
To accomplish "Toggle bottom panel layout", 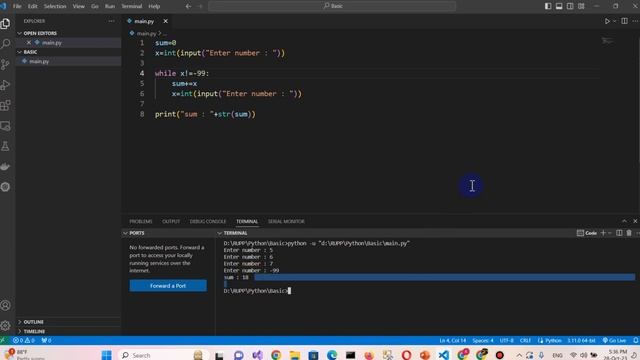I will pyautogui.click(x=559, y=6).
